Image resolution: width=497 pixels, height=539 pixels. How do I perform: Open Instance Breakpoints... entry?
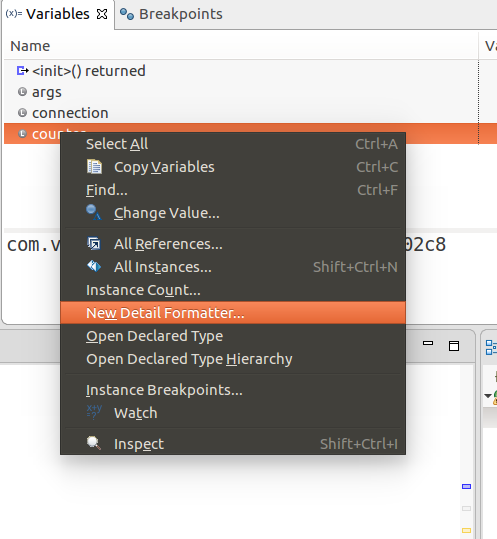pyautogui.click(x=233, y=390)
